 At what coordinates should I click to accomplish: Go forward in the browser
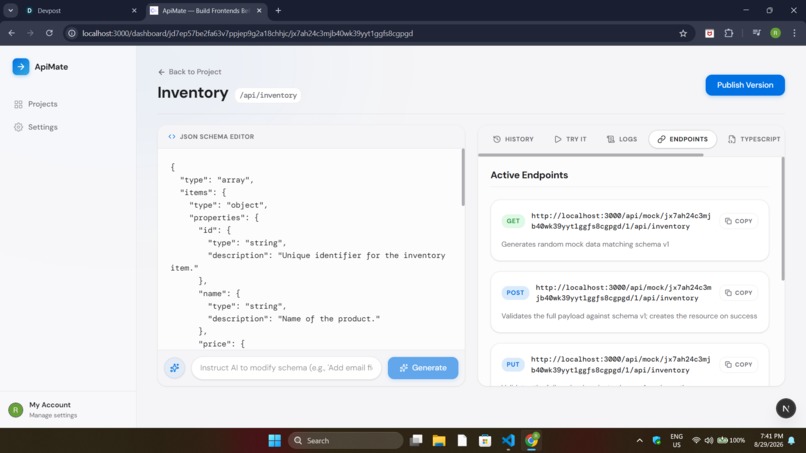[x=30, y=33]
